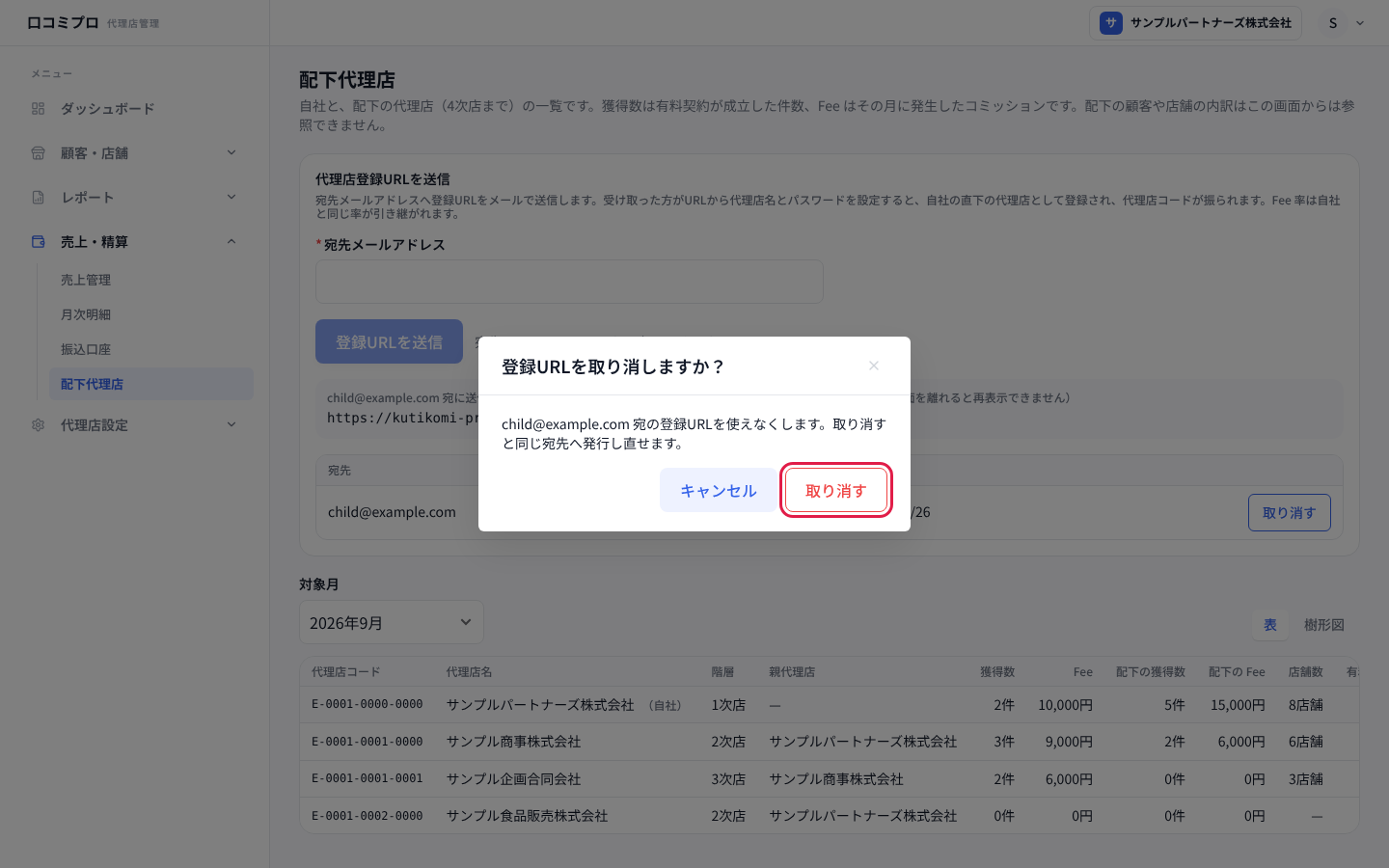Select 配下代理店 in the sidebar

click(x=150, y=384)
